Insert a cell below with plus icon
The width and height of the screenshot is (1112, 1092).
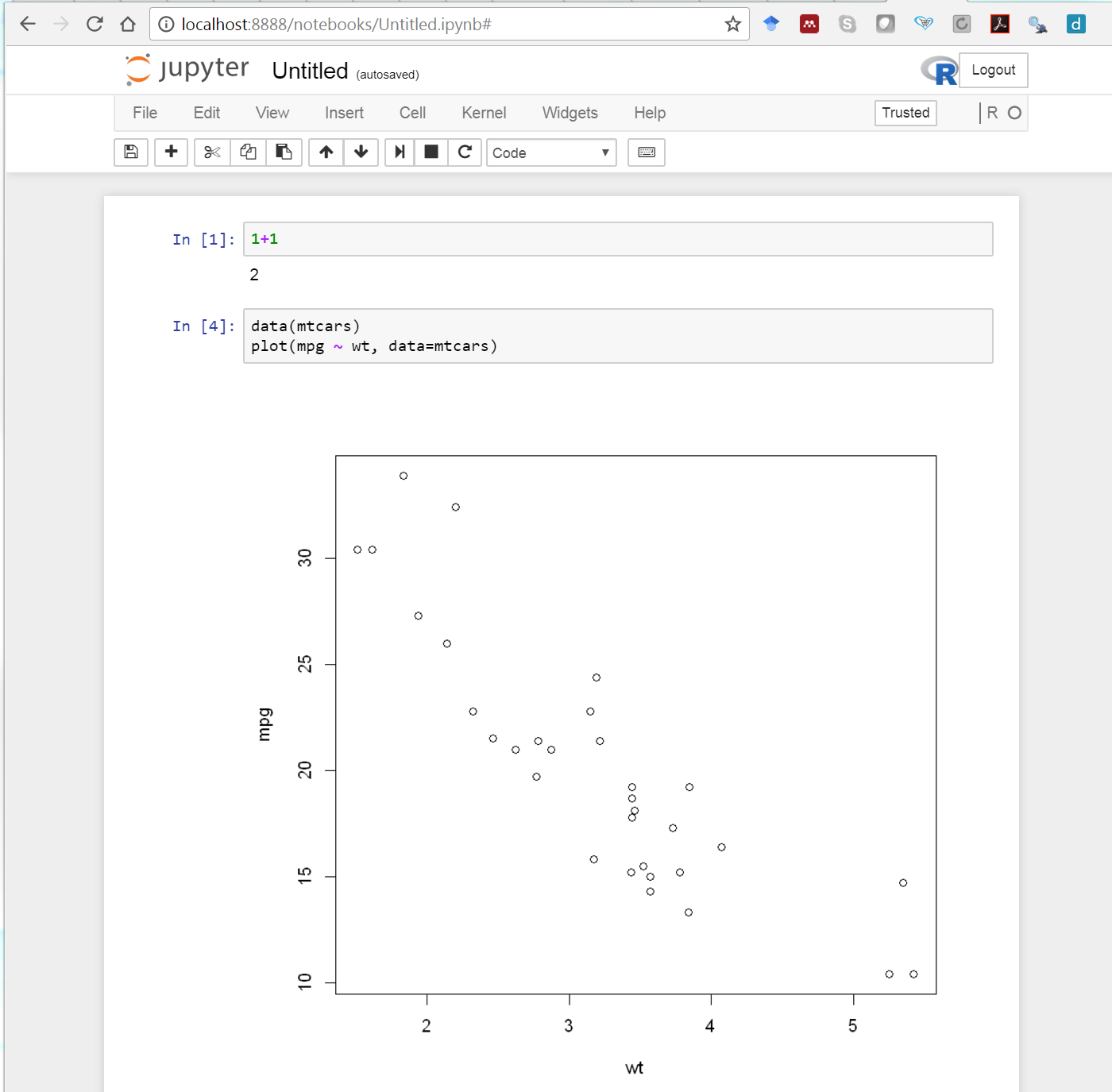point(171,152)
